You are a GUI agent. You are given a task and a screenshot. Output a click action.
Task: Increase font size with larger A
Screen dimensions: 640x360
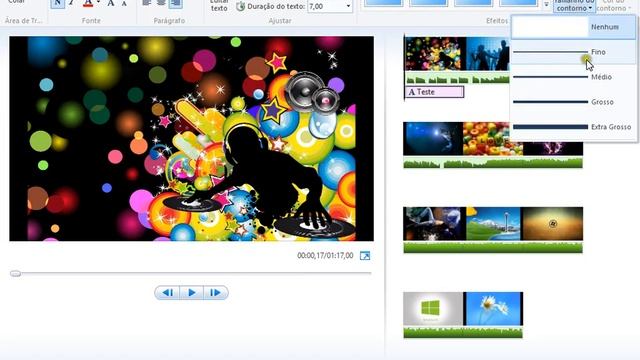point(111,4)
